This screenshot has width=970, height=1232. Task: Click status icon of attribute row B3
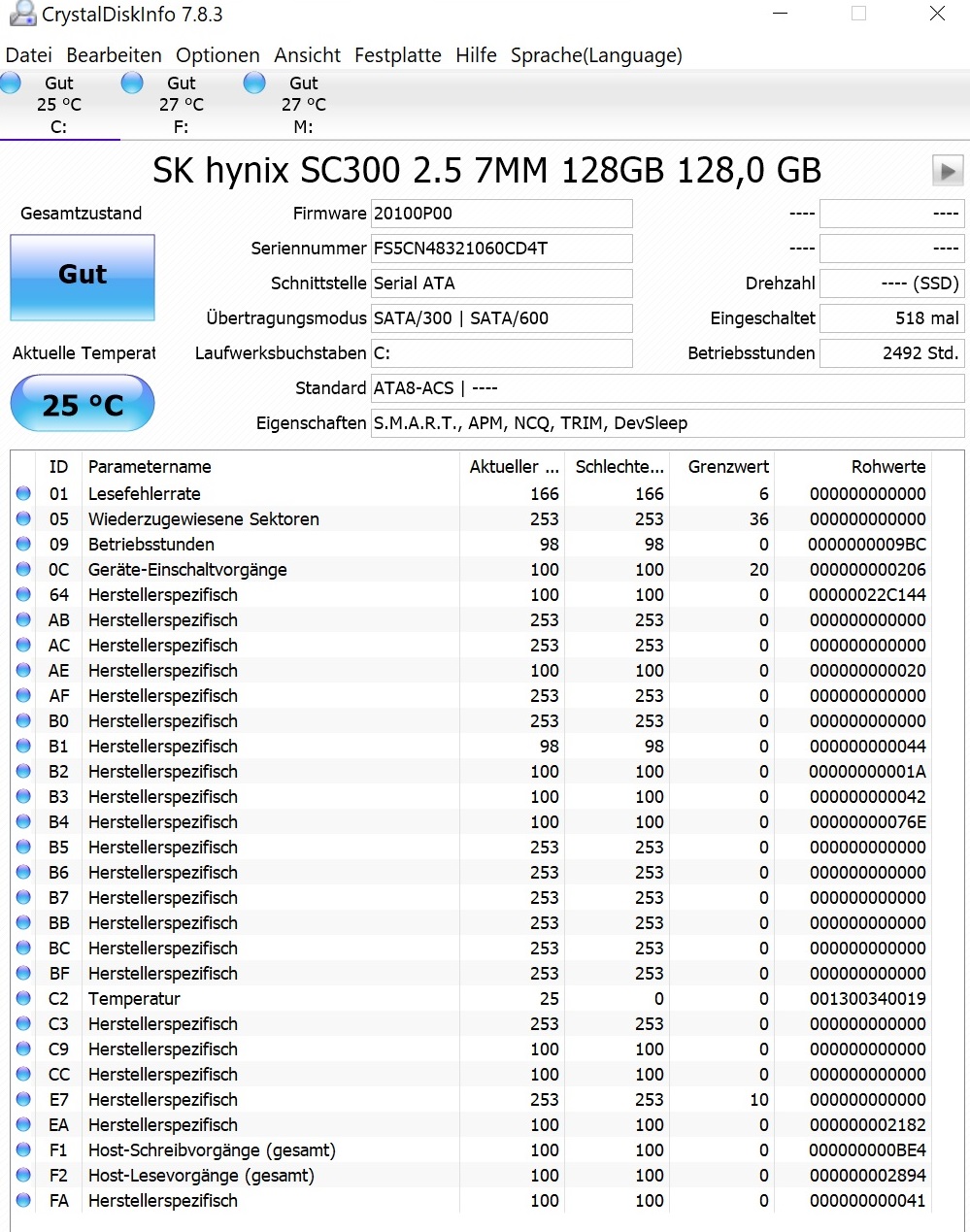(x=23, y=797)
